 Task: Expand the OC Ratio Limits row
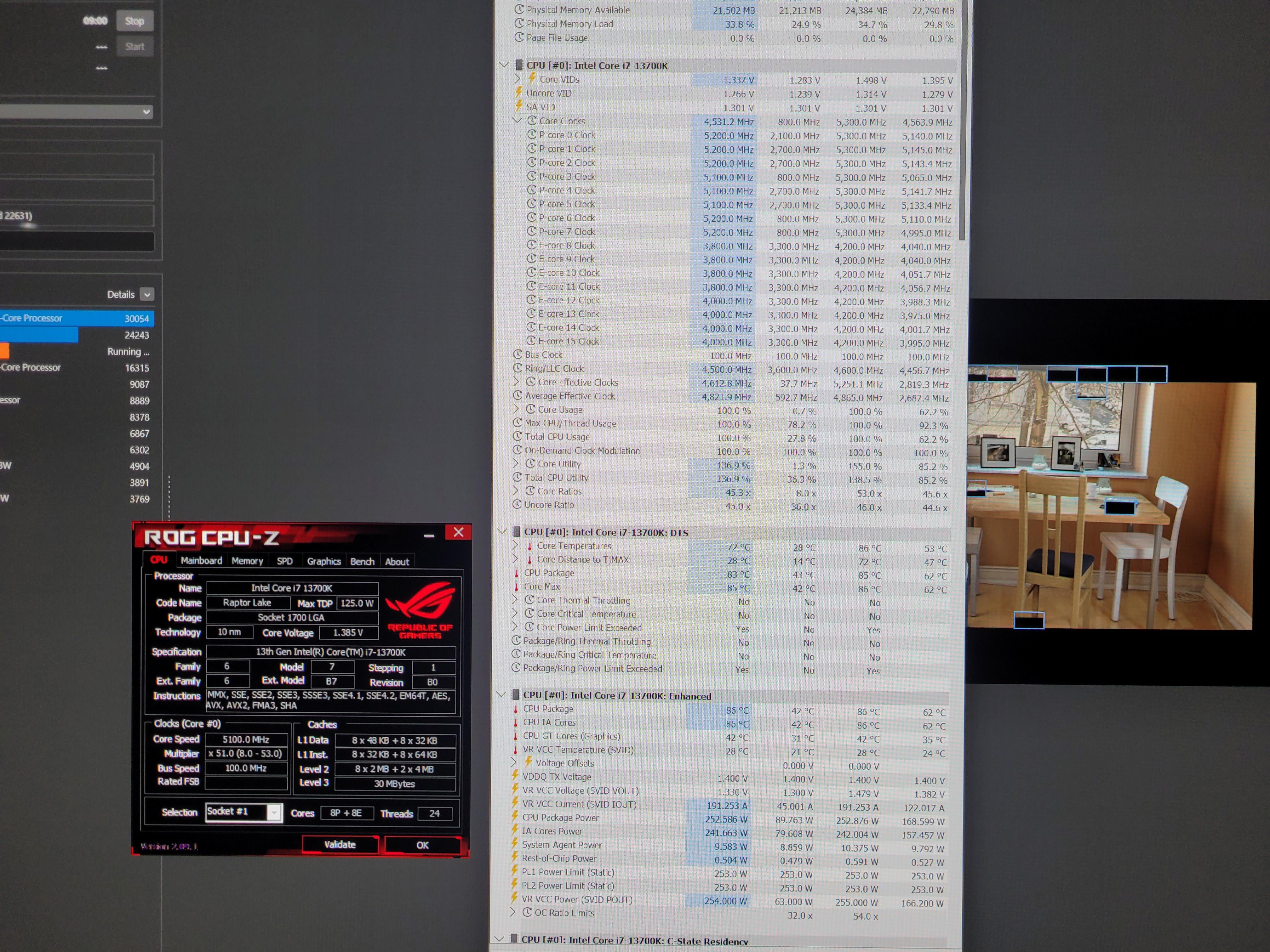tap(513, 912)
